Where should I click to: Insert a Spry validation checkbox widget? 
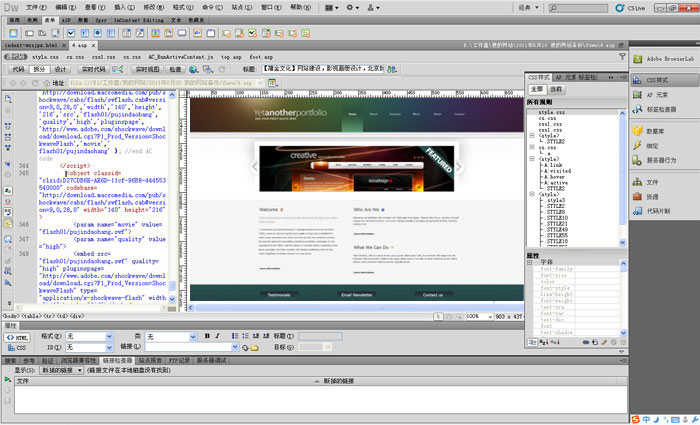[x=253, y=33]
